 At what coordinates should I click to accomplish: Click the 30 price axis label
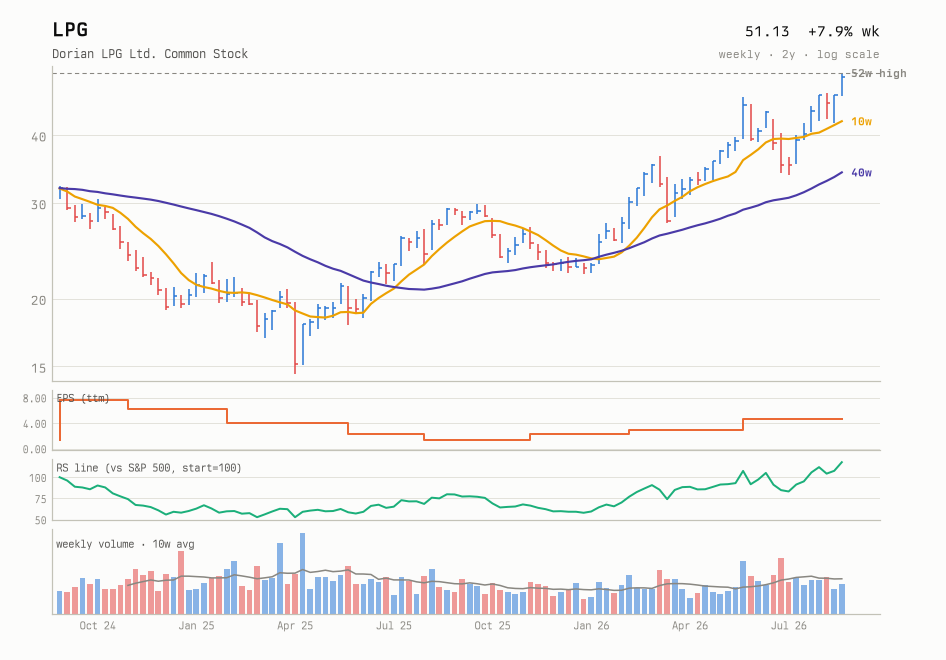pos(39,205)
